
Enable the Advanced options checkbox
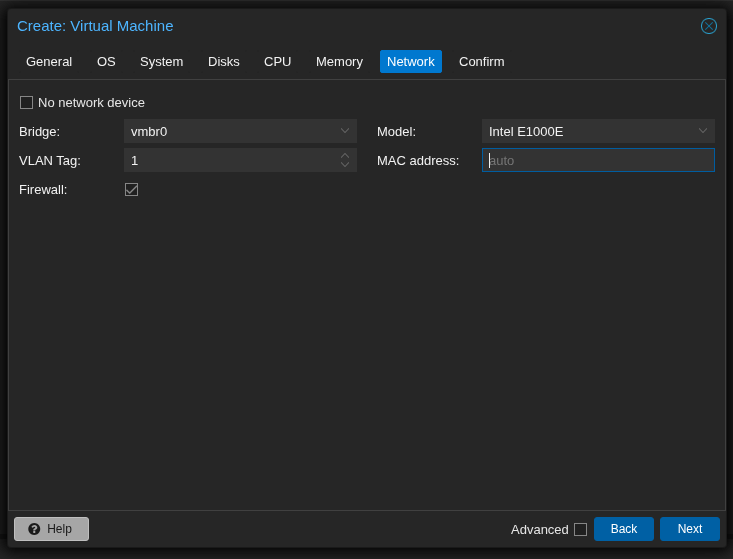click(580, 529)
